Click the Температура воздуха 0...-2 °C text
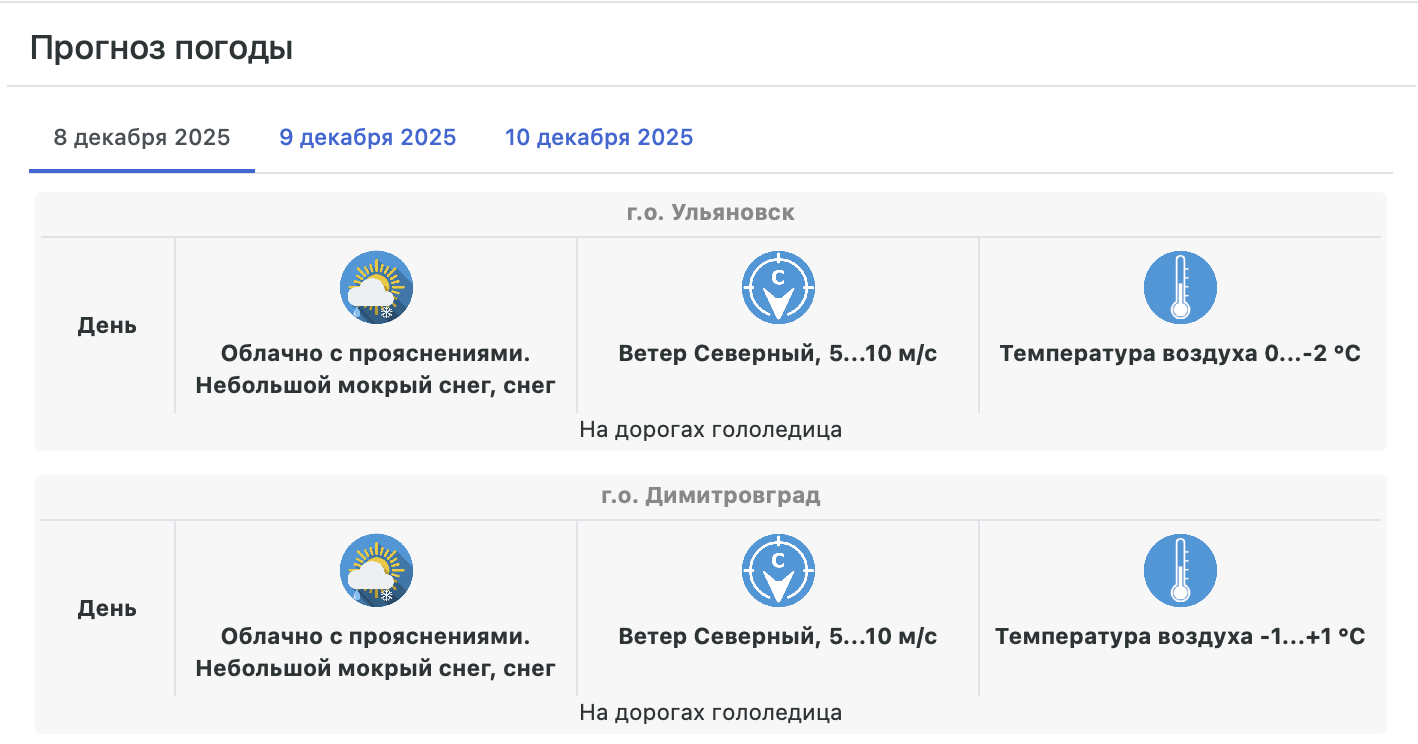The image size is (1418, 744). point(1180,354)
